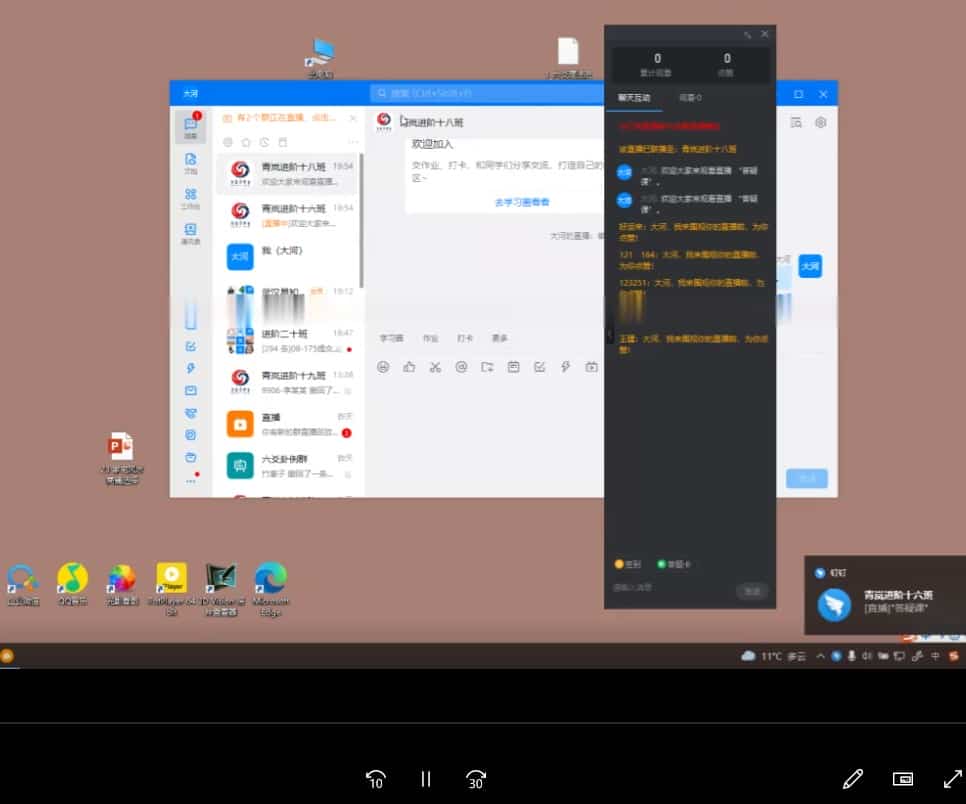Image resolution: width=966 pixels, height=804 pixels.
Task: Open Microsoft Edge desktop shortcut
Action: coord(270,583)
